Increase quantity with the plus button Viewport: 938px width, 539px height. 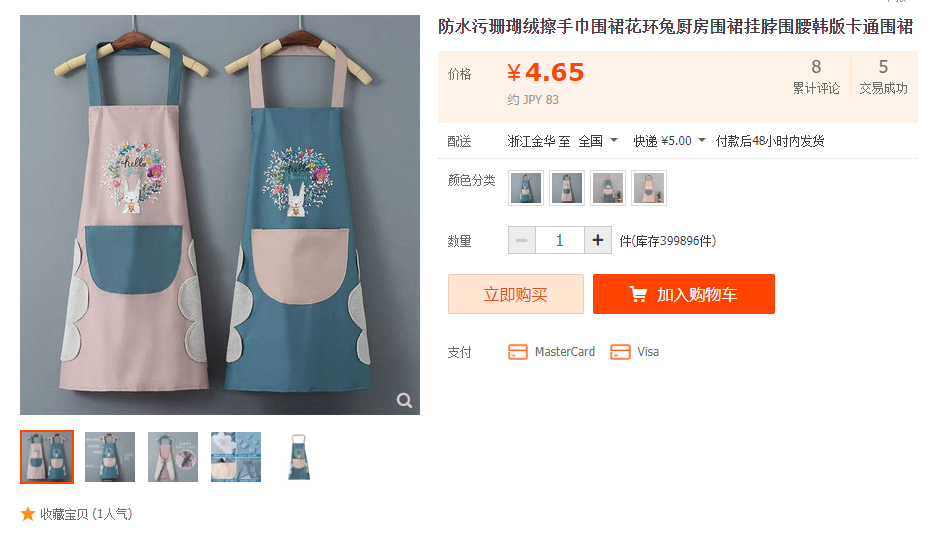(x=598, y=240)
